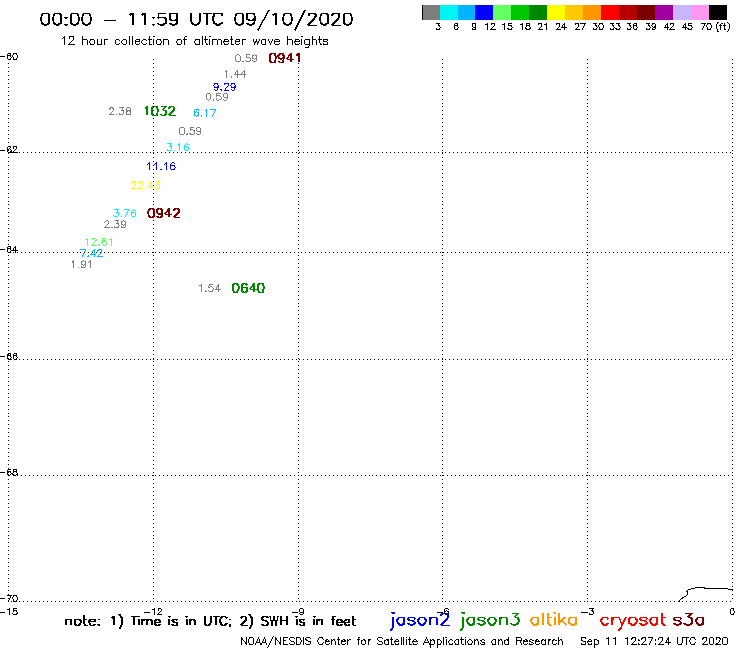Click the 2.39 wave height value
This screenshot has width=740, height=650.
(115, 224)
